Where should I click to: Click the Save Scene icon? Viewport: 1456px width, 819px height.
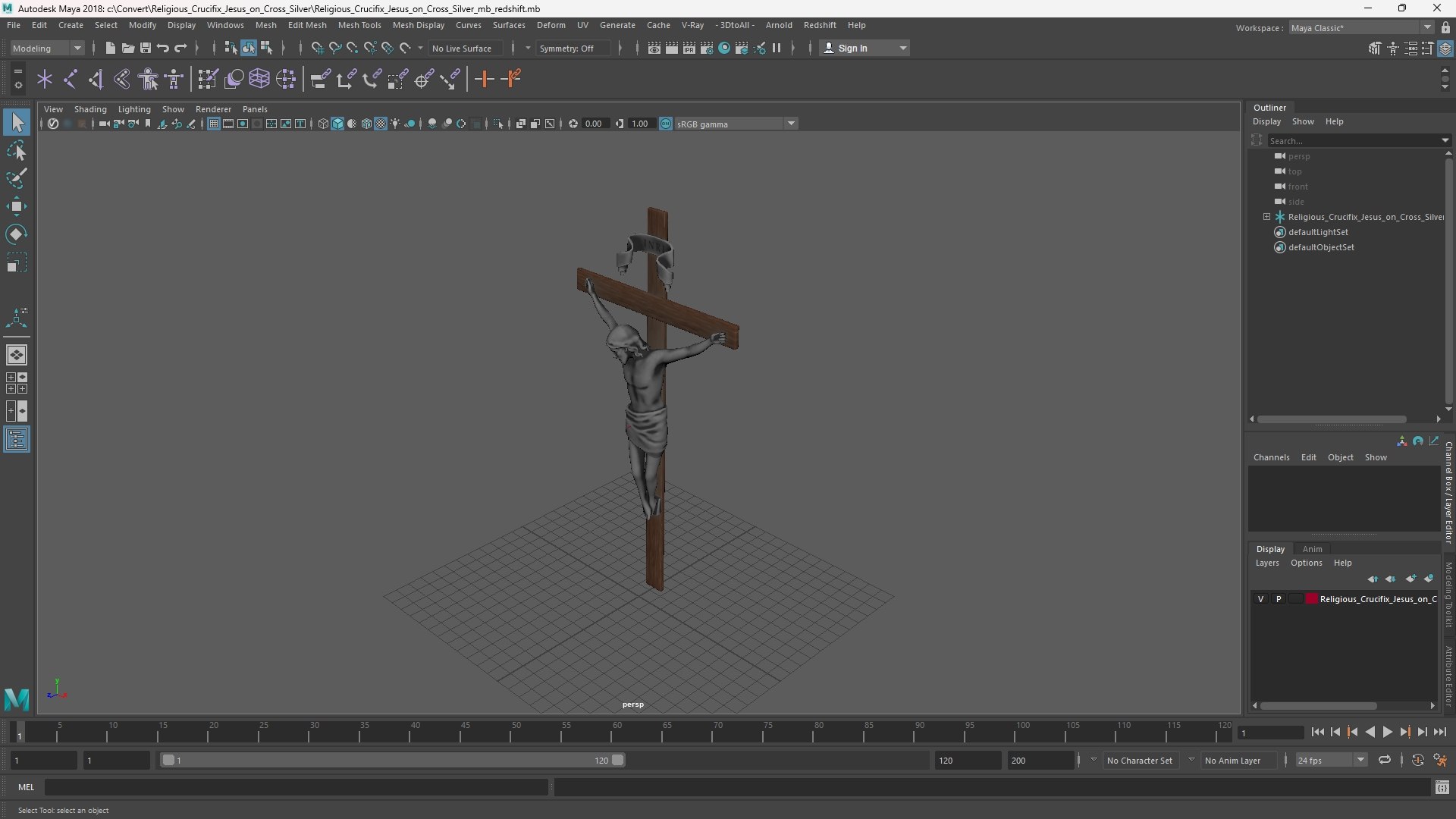pos(146,48)
